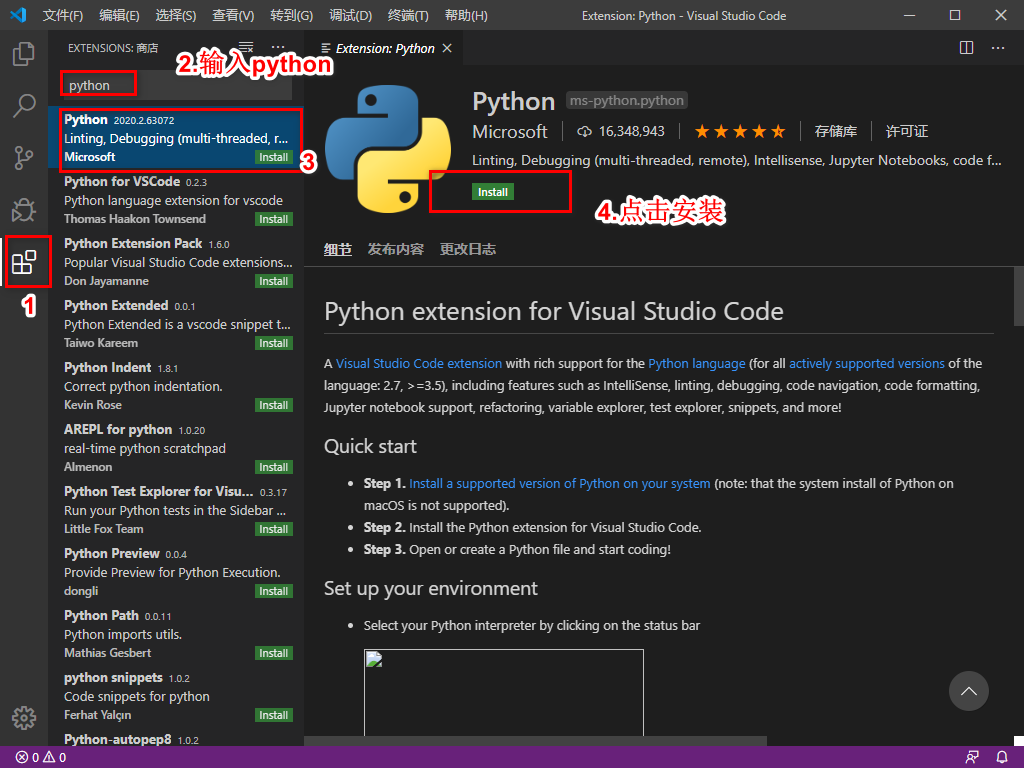Install Python for VSCode extension
Image resolution: width=1024 pixels, height=768 pixels.
click(273, 219)
